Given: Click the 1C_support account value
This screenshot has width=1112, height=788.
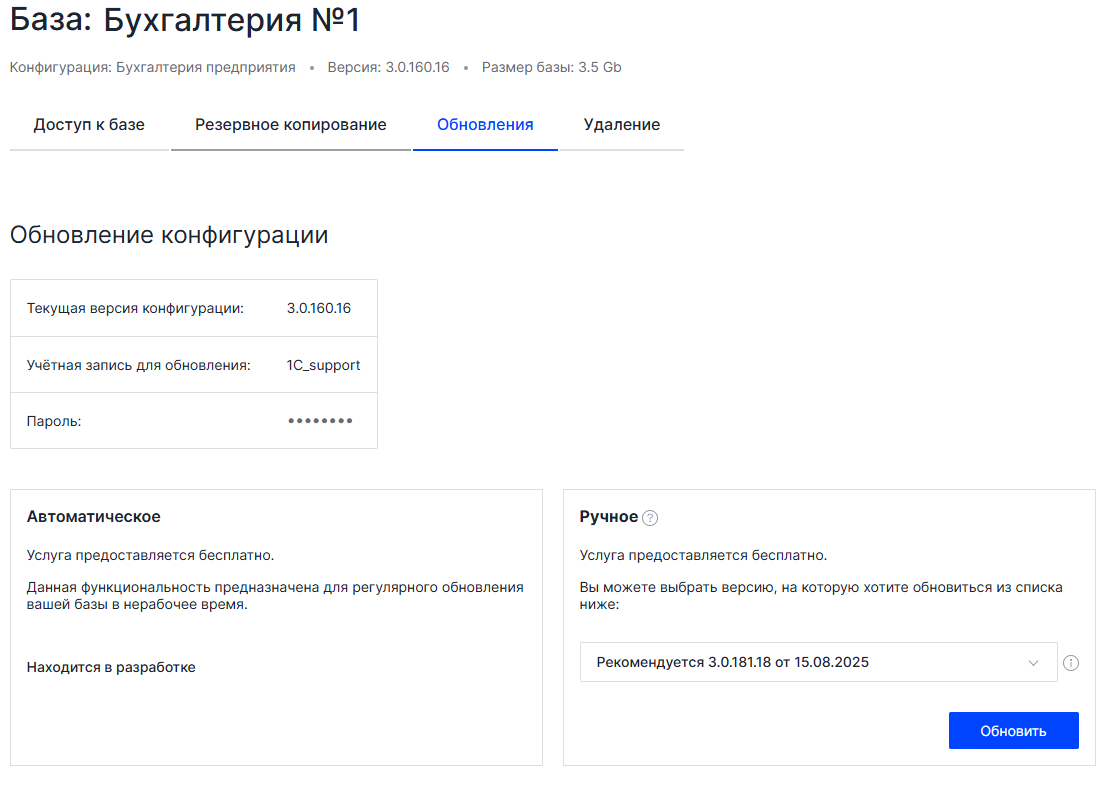Looking at the screenshot, I should pyautogui.click(x=323, y=365).
